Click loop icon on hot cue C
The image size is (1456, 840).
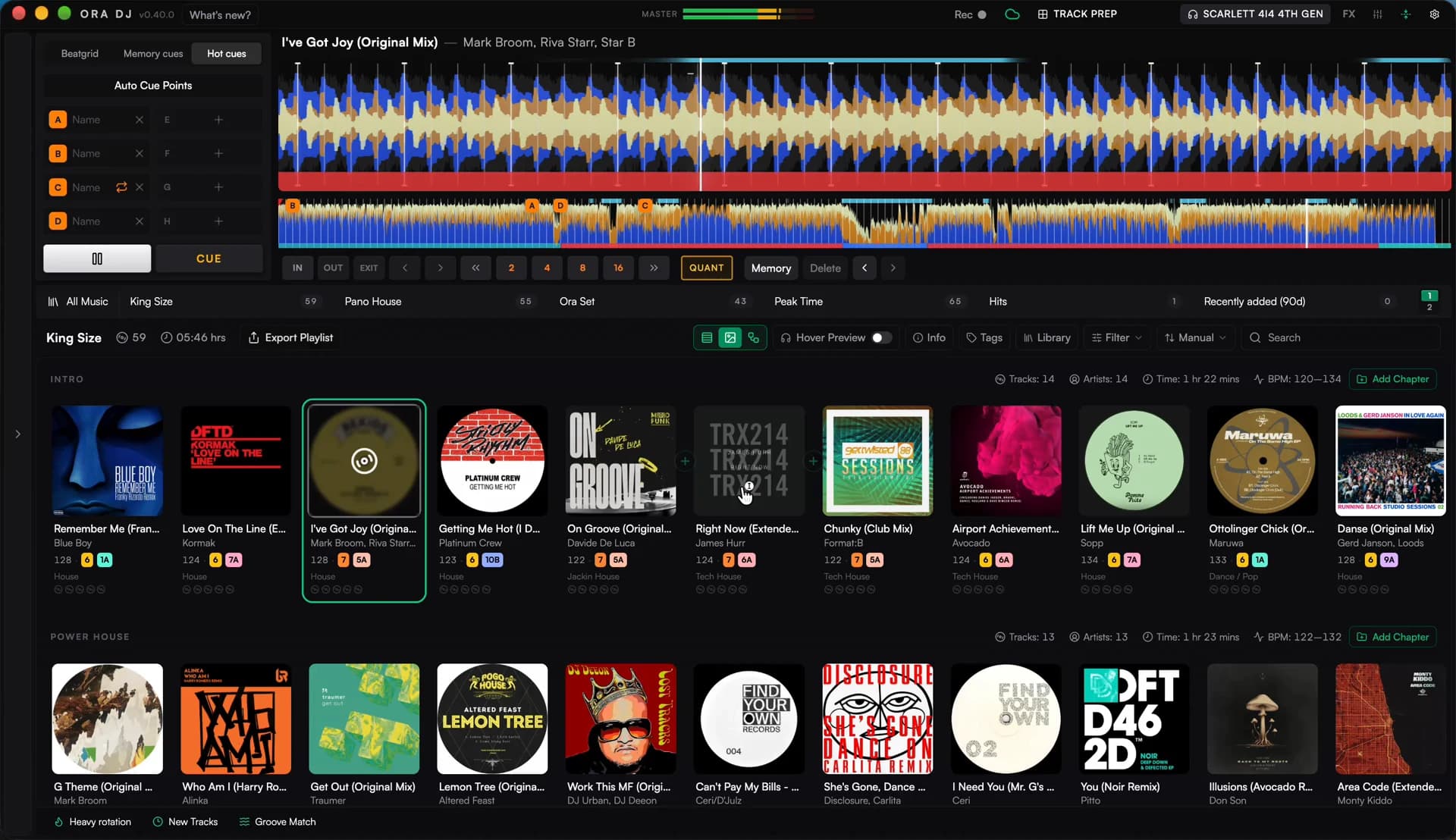pyautogui.click(x=121, y=187)
